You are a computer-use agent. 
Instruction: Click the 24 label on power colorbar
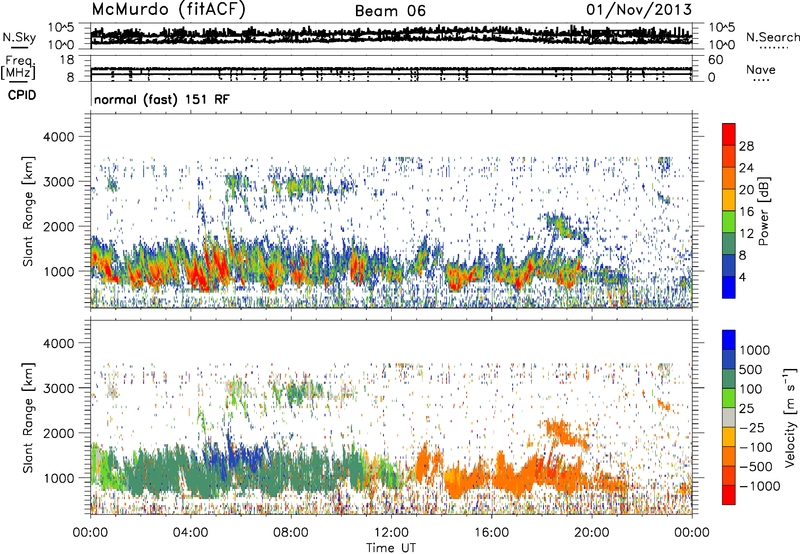click(x=746, y=168)
